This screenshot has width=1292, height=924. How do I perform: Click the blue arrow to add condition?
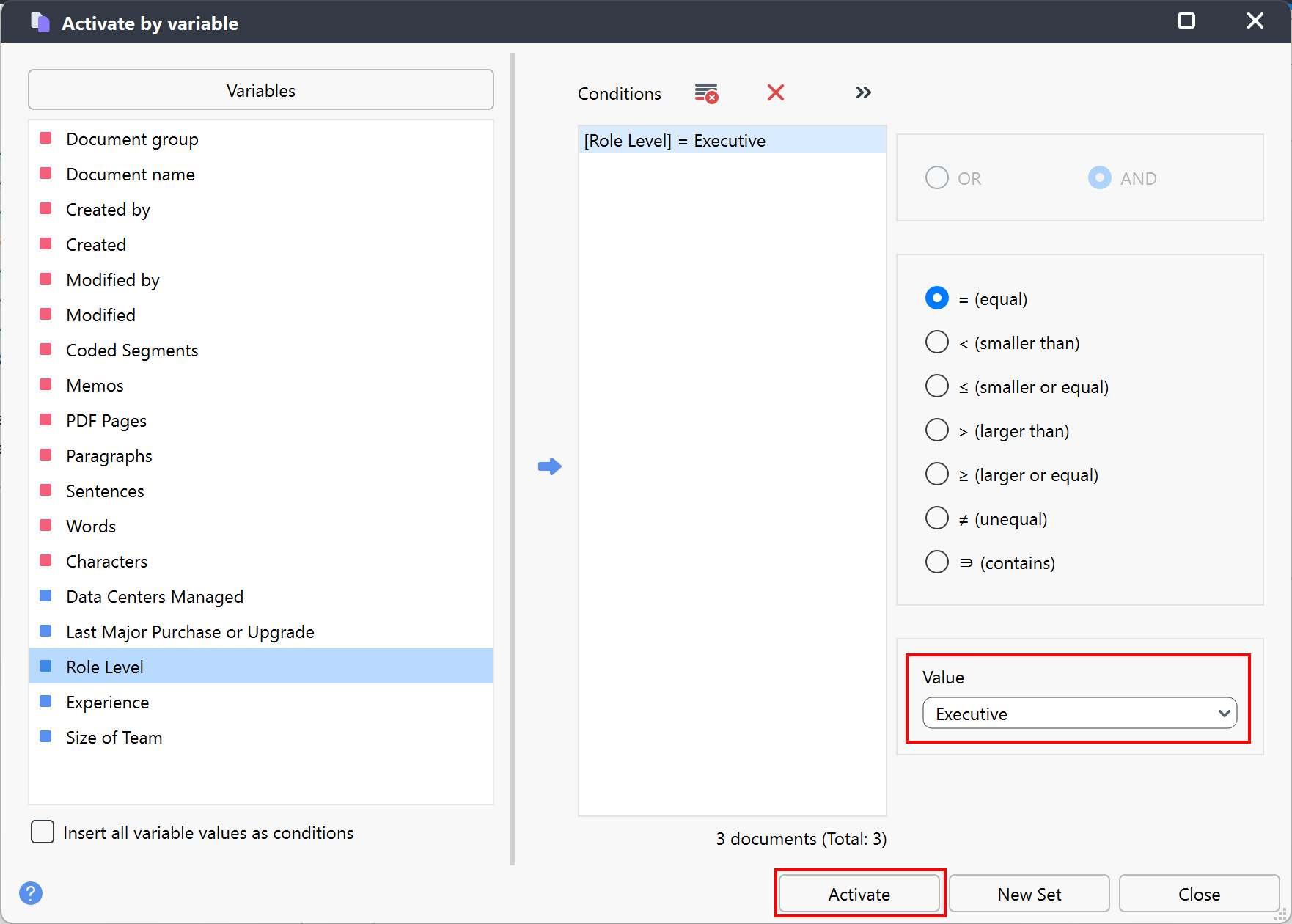pyautogui.click(x=549, y=466)
